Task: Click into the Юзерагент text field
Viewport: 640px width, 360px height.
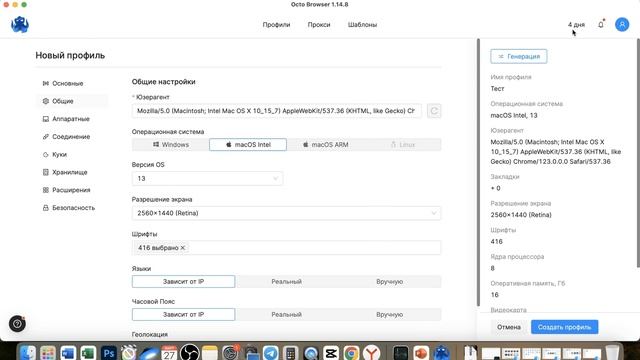Action: coord(276,111)
